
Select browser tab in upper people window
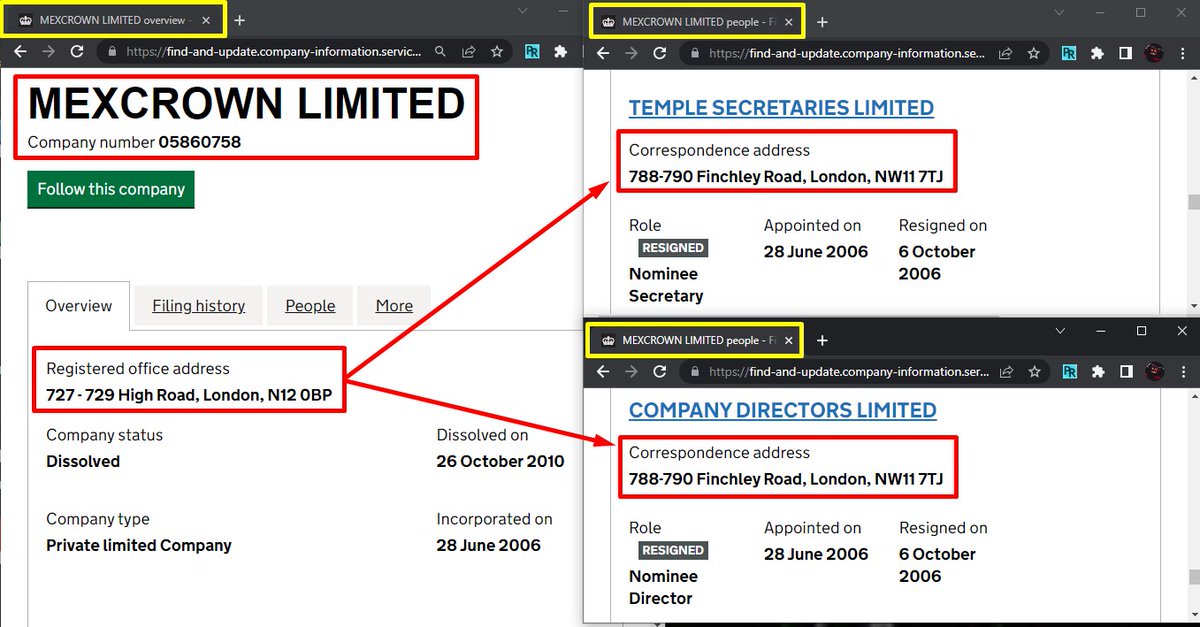pos(696,22)
